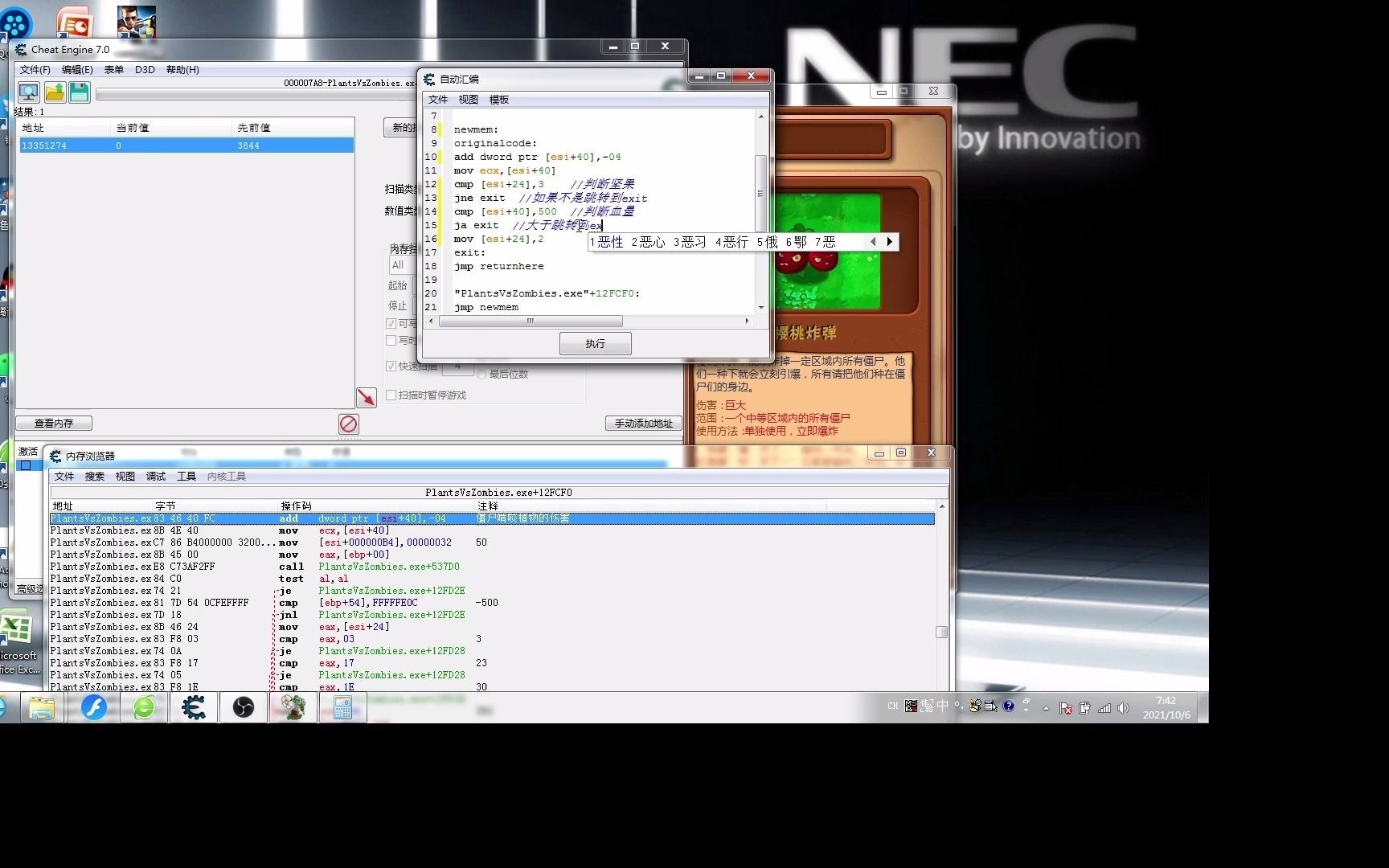
Task: Open the 内核工具 menu in memory browser
Action: 227,477
